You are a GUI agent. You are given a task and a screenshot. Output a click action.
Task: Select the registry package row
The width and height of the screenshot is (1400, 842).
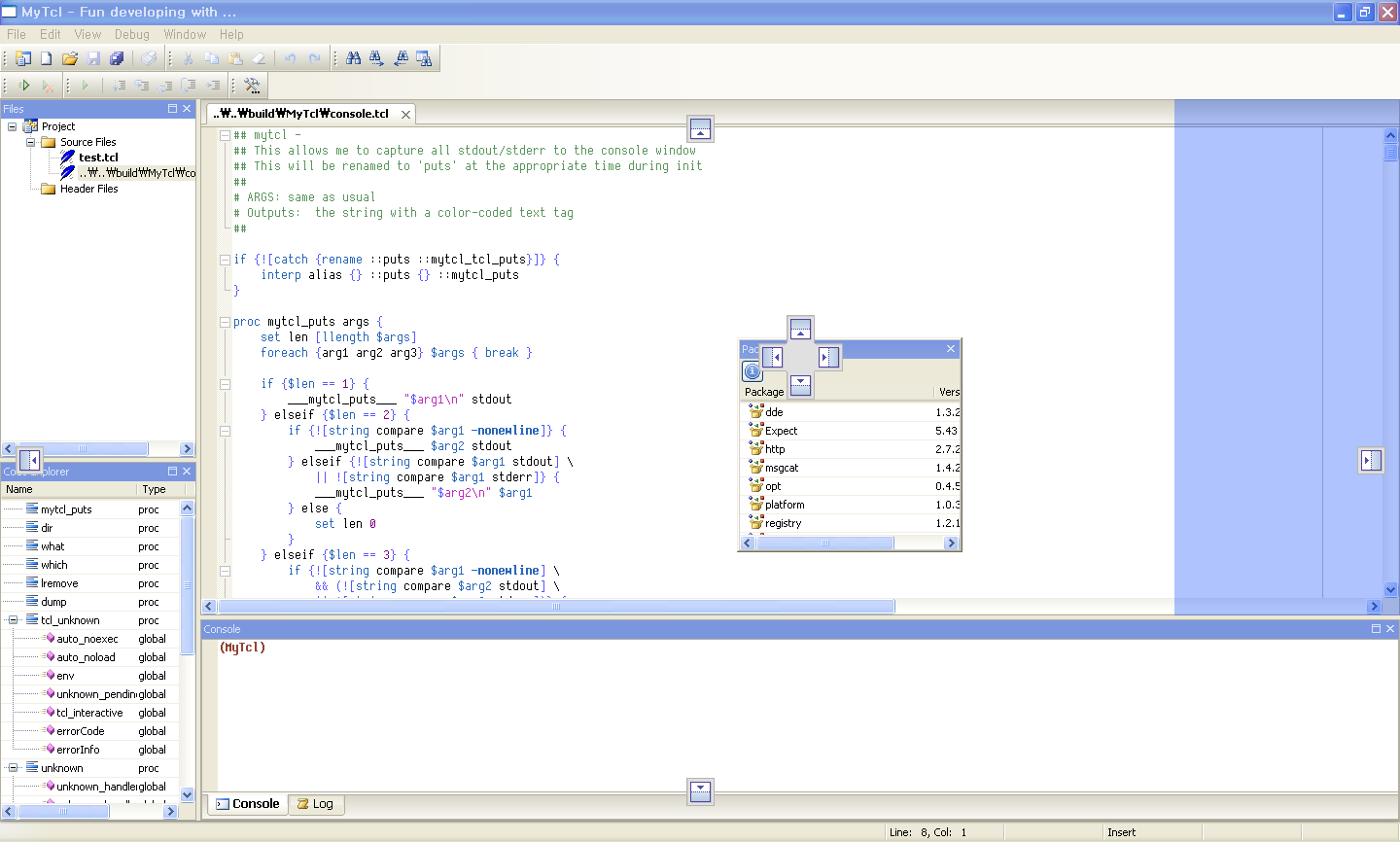click(851, 523)
